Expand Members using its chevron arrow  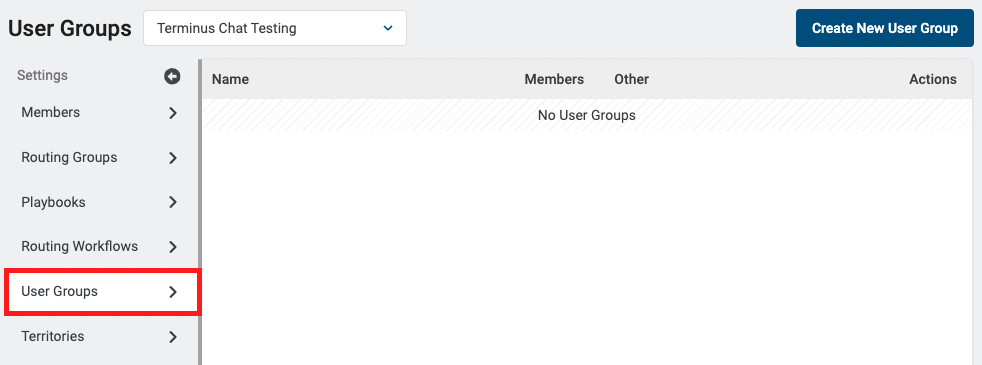click(173, 113)
